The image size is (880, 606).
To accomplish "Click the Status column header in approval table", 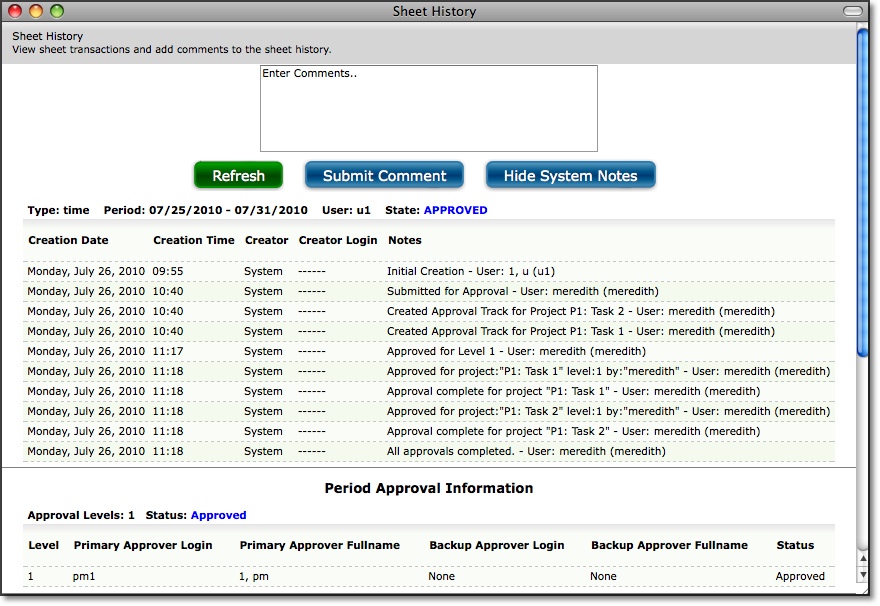I will 795,545.
